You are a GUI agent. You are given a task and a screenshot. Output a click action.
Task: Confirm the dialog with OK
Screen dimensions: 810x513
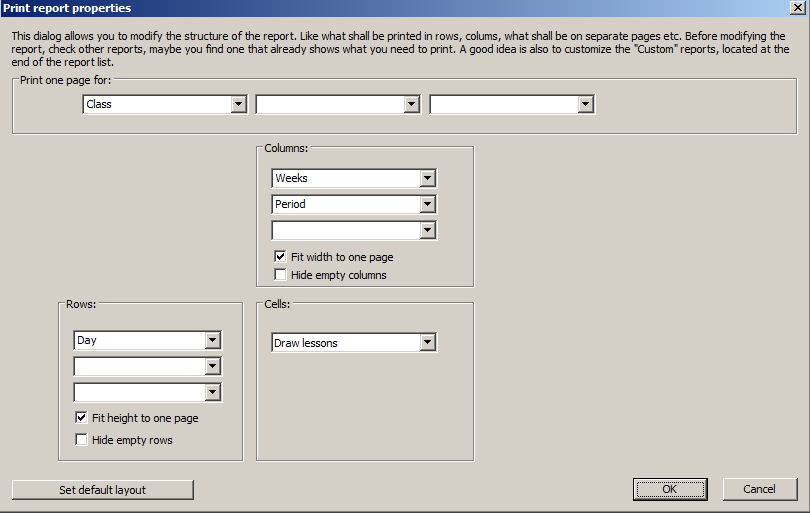[x=669, y=489]
